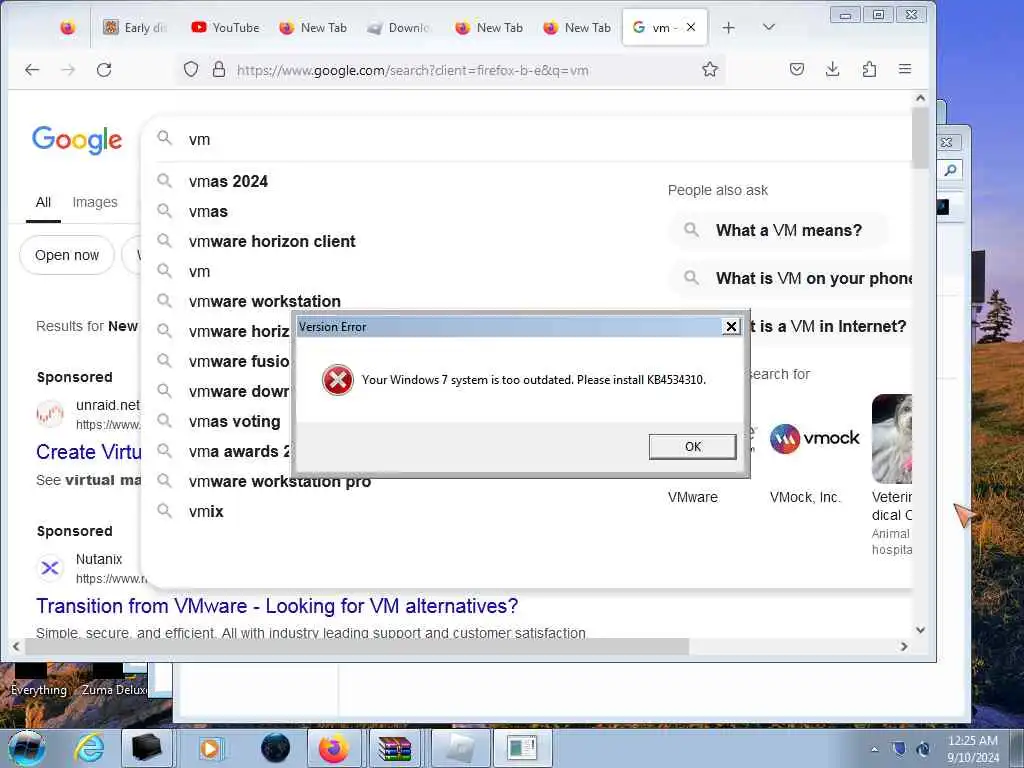Click the Google logo
This screenshot has height=768, width=1024.
[77, 139]
